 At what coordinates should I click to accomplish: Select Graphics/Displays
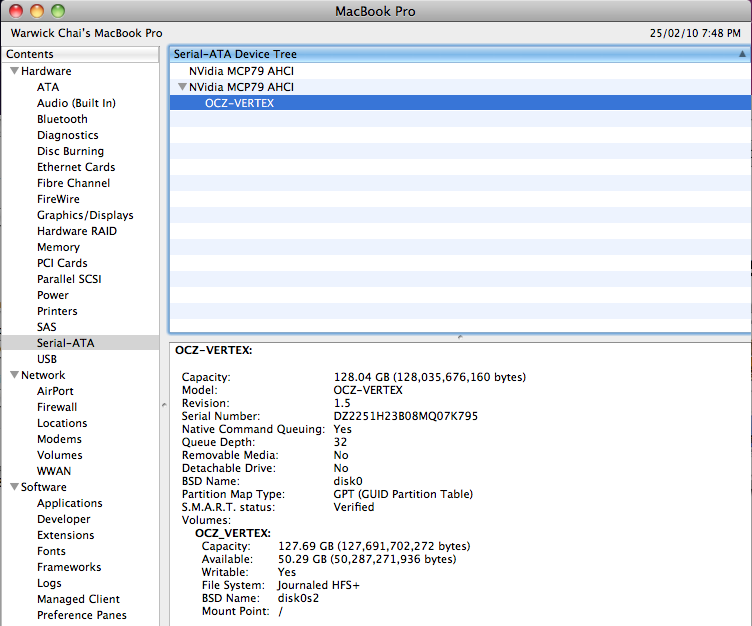(85, 215)
